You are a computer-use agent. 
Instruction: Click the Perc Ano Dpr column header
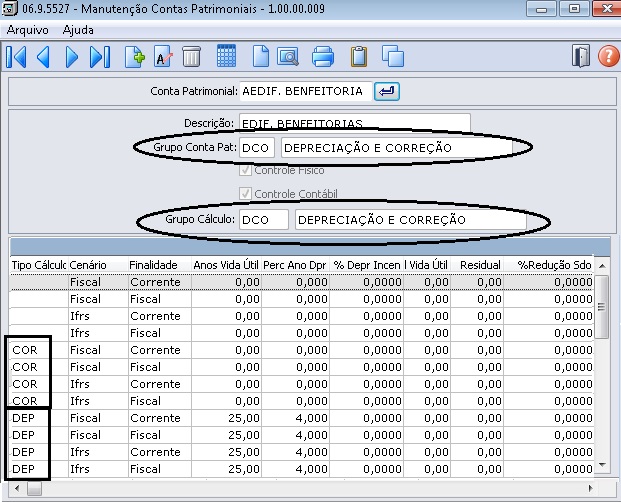point(295,265)
